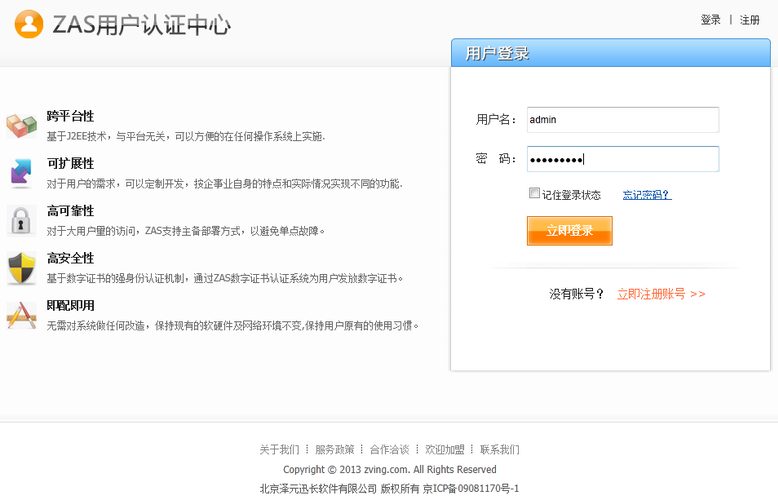Open the 登录 link in the header
The image size is (778, 500).
710,20
